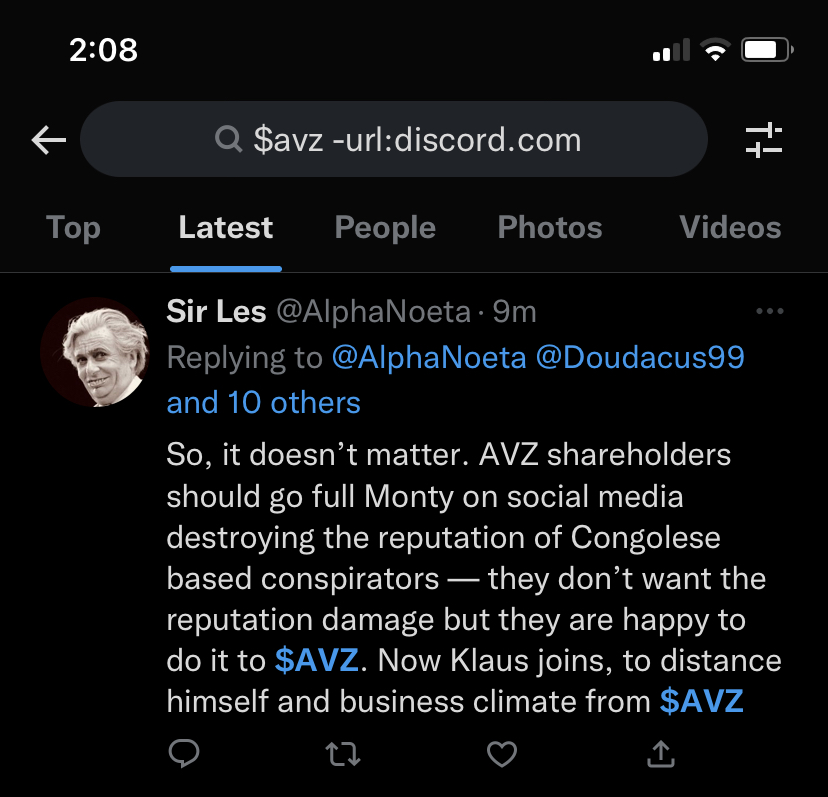The height and width of the screenshot is (797, 828).
Task: Like the Sir Les tweet
Action: 501,752
